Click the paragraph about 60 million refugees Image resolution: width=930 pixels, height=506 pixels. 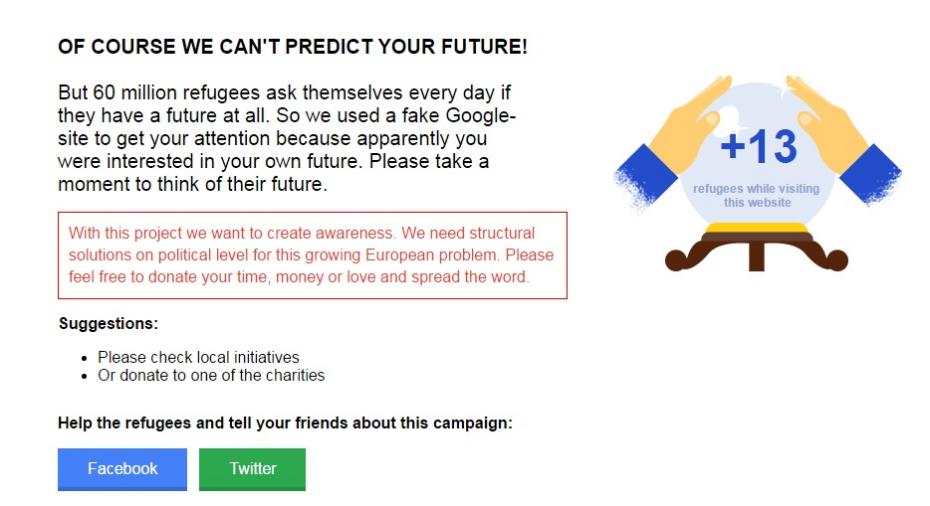[290, 138]
